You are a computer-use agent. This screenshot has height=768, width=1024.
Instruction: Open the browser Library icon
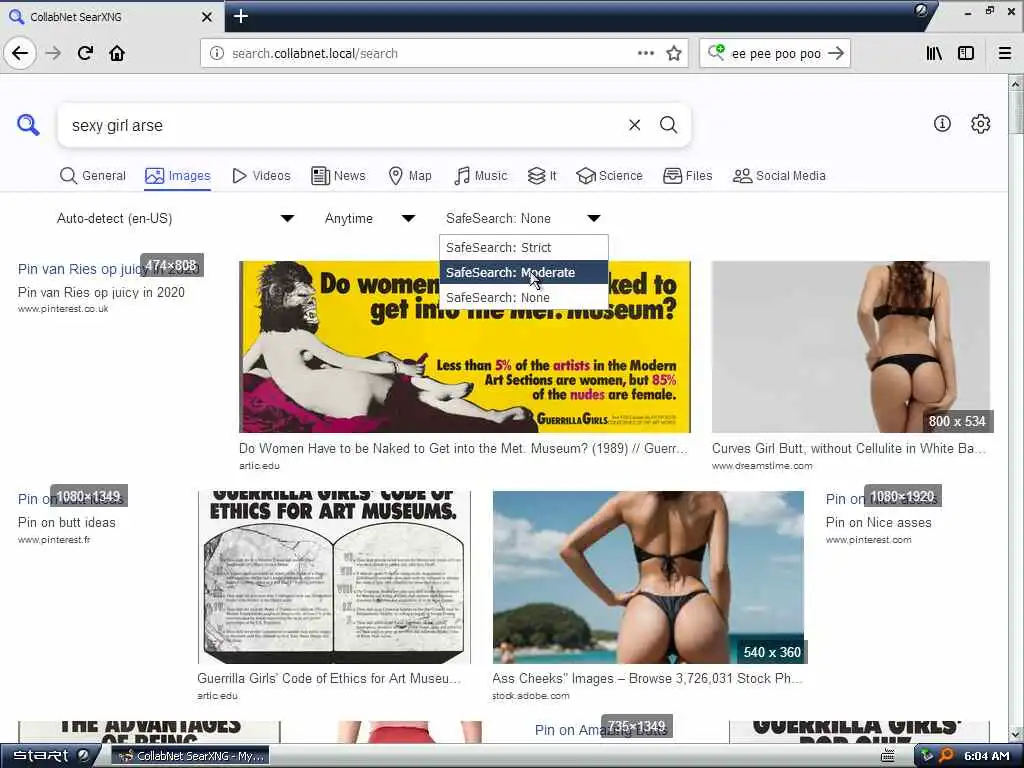pos(934,53)
